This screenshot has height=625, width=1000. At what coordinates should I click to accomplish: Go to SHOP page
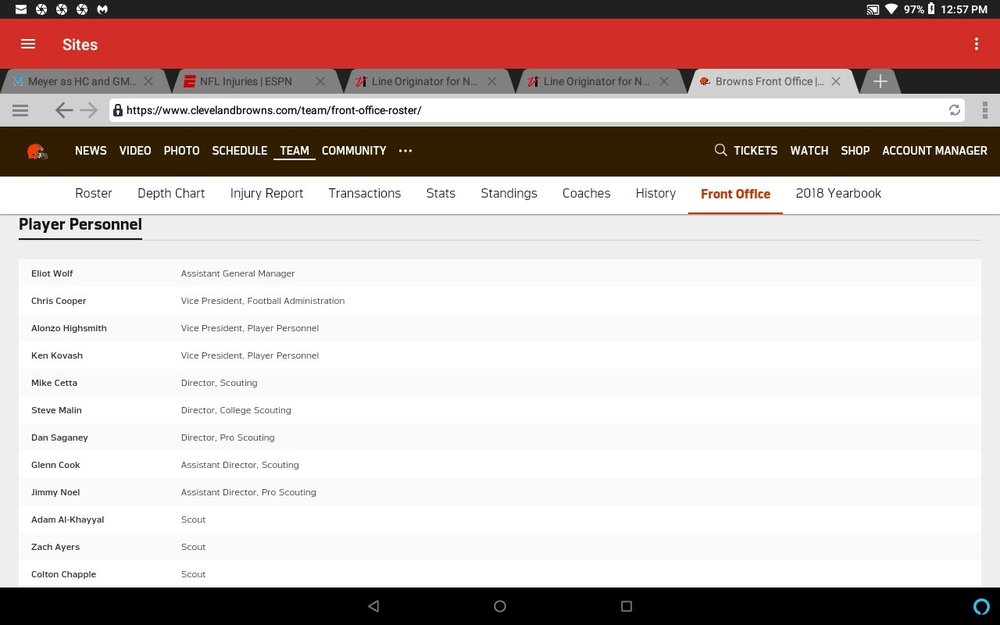[855, 151]
